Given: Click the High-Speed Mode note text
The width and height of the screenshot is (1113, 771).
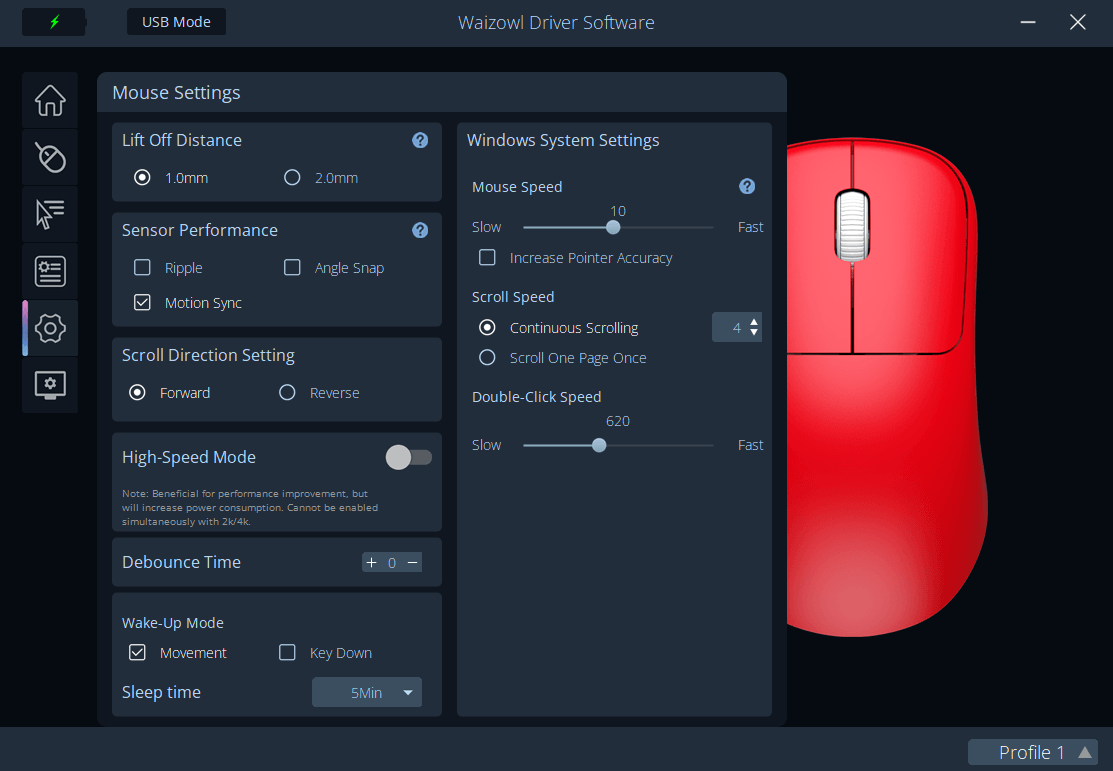Looking at the screenshot, I should (x=250, y=507).
